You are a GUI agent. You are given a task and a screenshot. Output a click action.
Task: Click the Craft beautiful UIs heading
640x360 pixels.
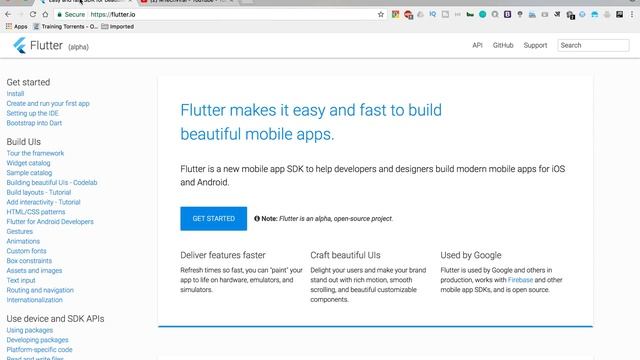click(345, 256)
